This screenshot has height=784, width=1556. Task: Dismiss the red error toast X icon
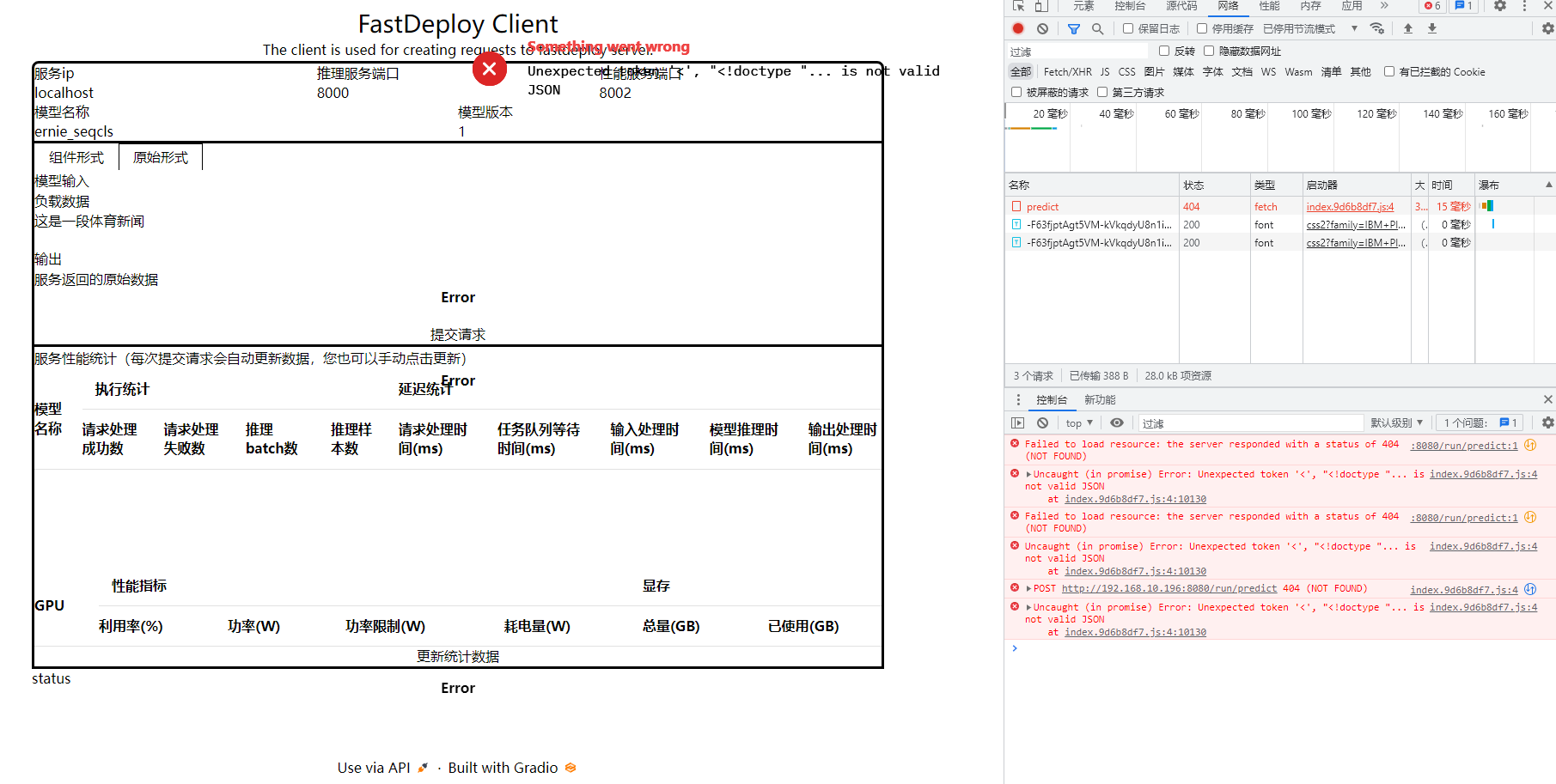coord(490,69)
